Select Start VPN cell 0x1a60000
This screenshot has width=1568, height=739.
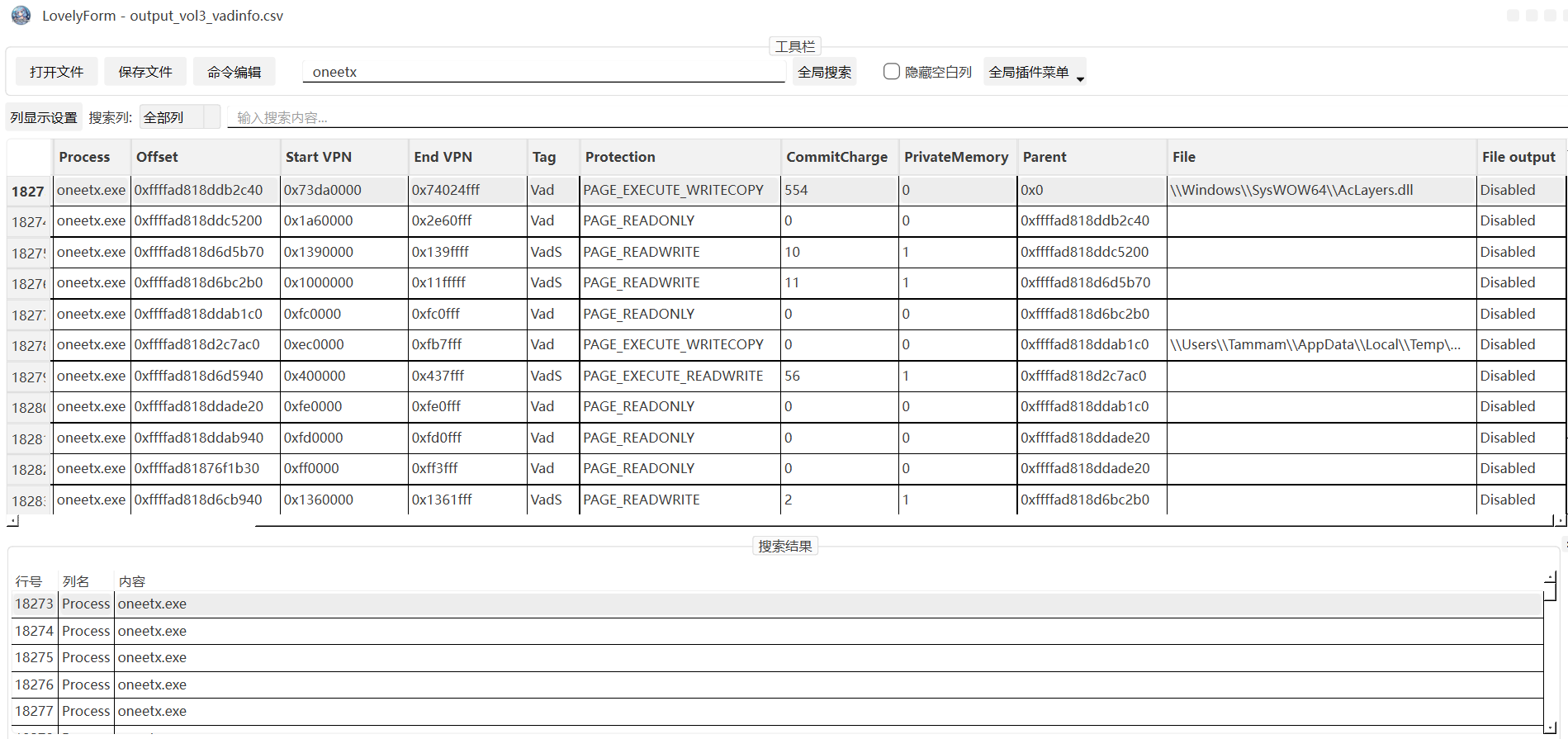[343, 220]
